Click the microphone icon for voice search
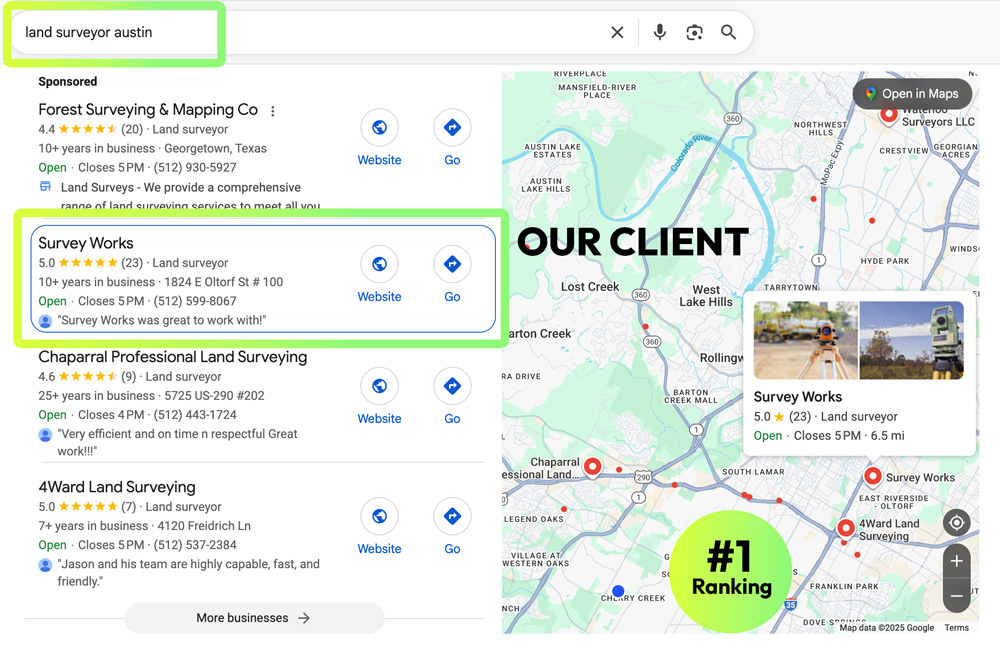The image size is (1000, 650). click(660, 31)
